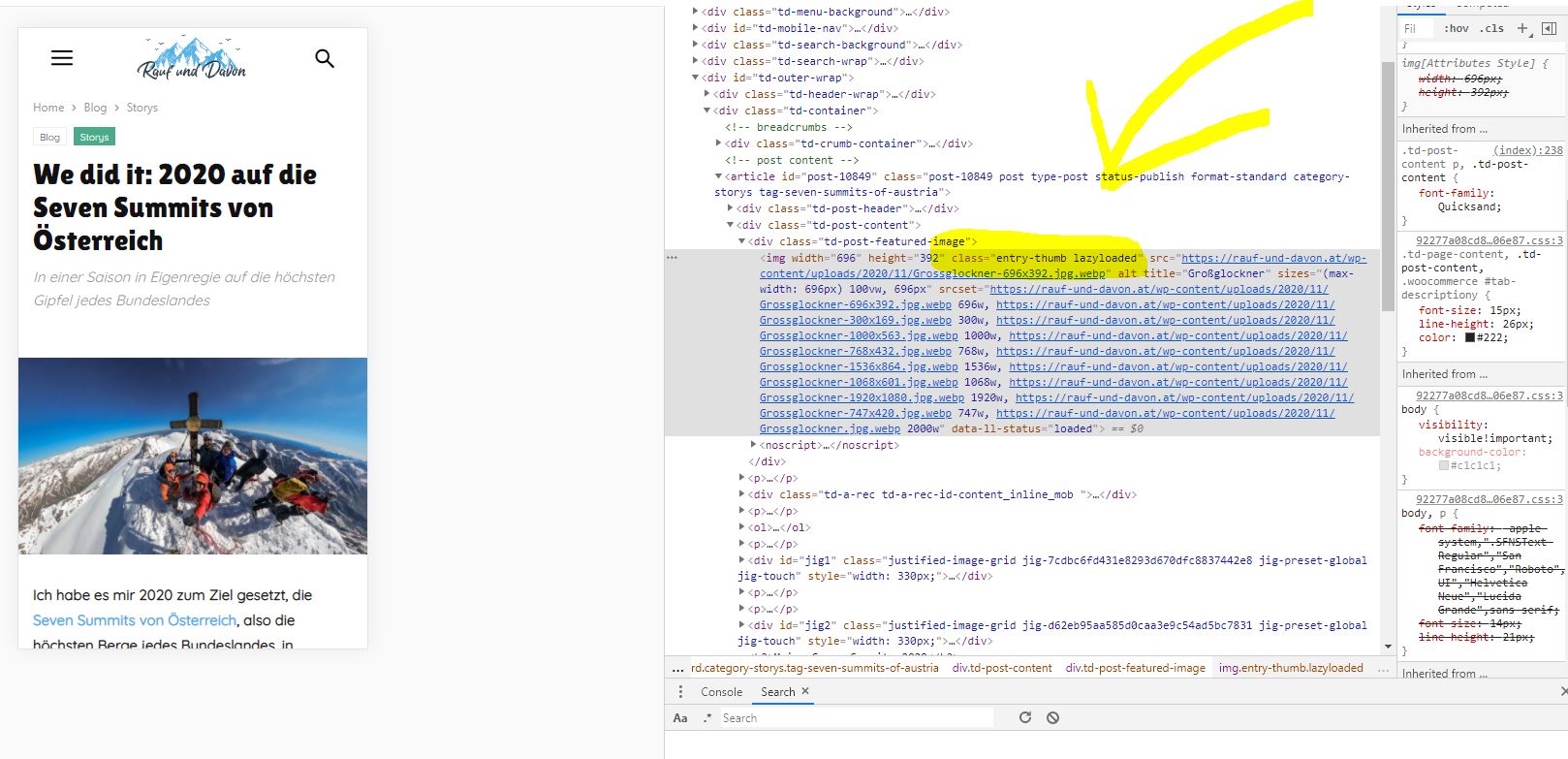This screenshot has width=1568, height=759.
Task: Collapse the td-outer-wrap div node
Action: [x=696, y=78]
